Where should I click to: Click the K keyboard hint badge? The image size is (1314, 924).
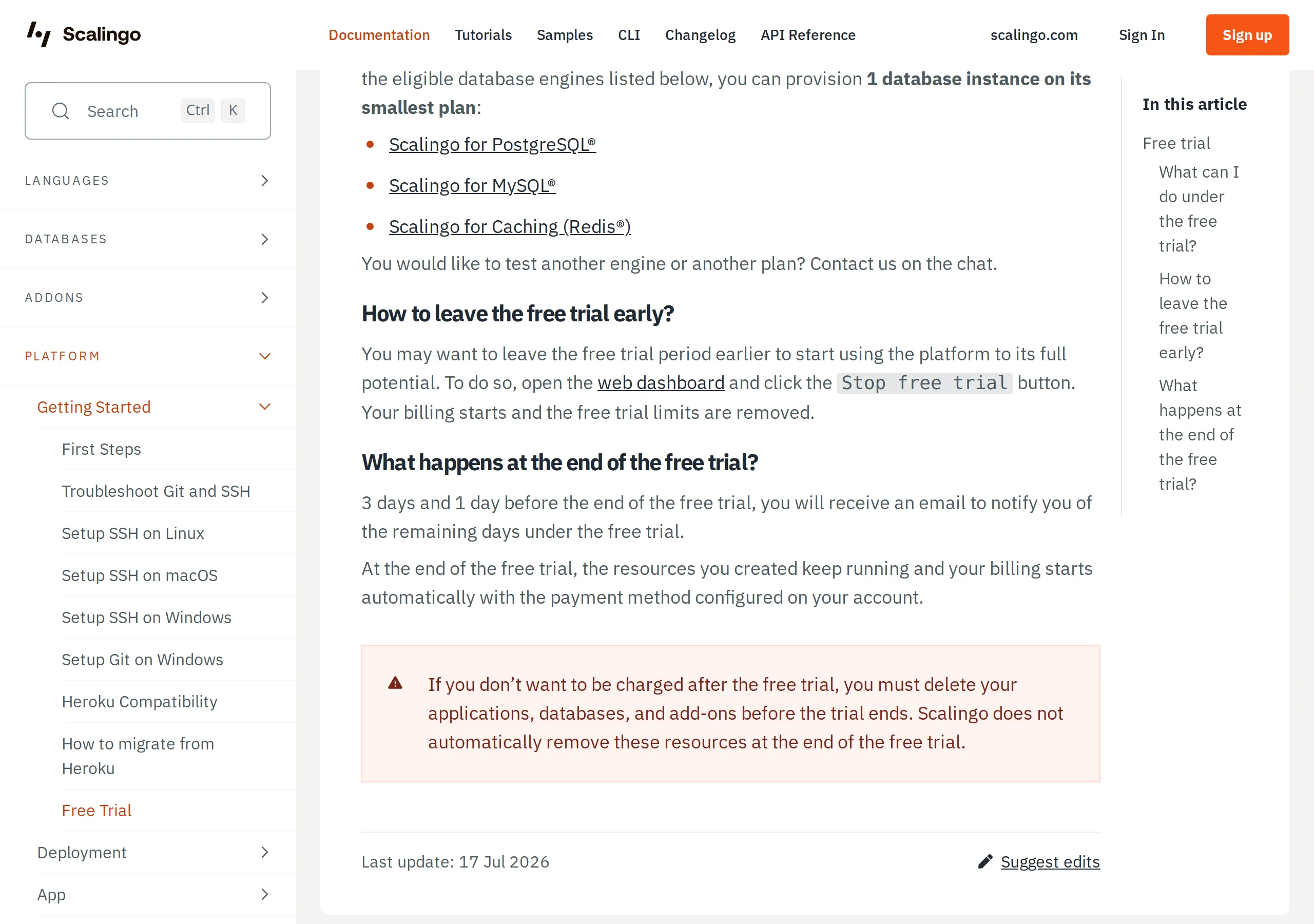pos(233,110)
